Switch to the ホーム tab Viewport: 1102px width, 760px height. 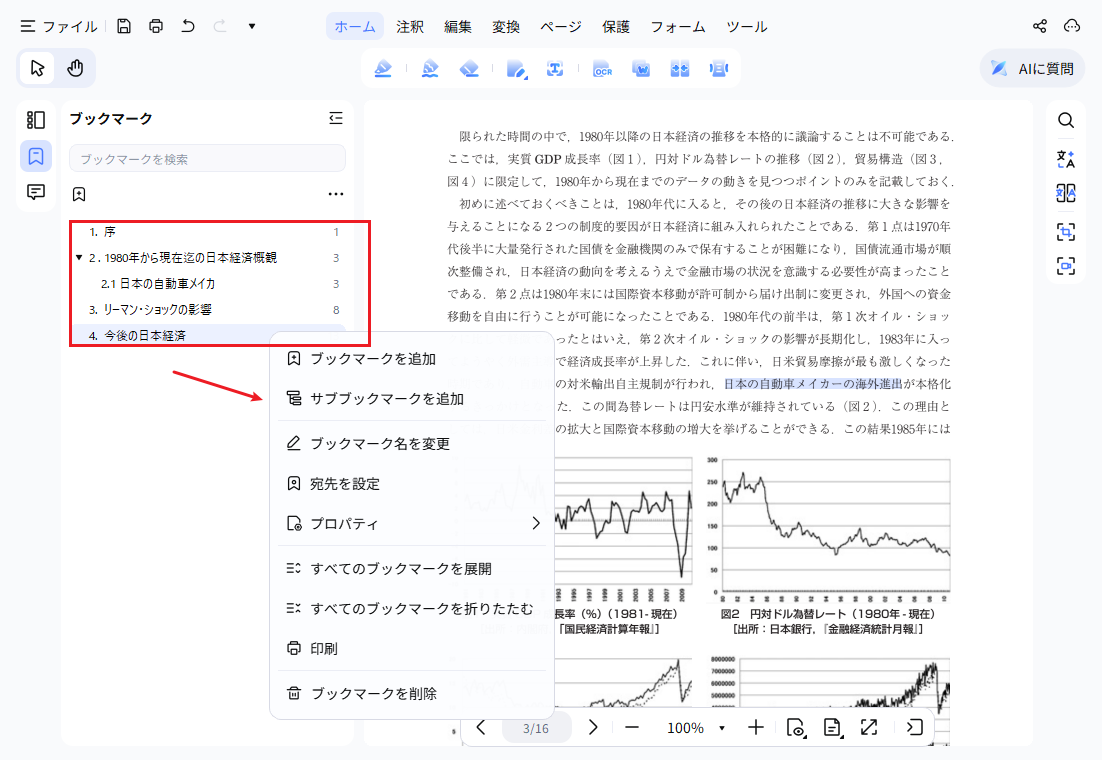point(355,27)
